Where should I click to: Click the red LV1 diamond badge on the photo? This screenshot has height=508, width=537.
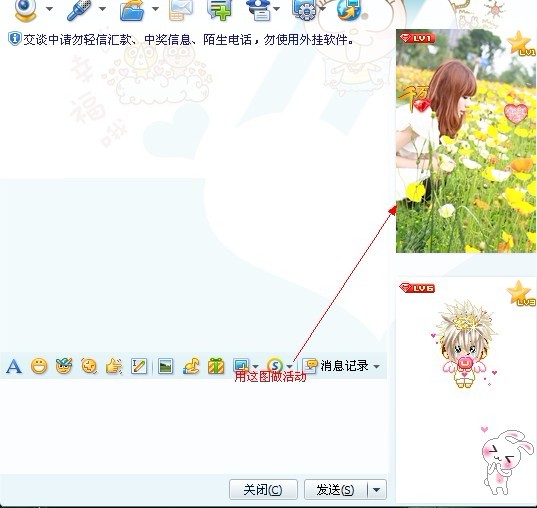coord(417,37)
